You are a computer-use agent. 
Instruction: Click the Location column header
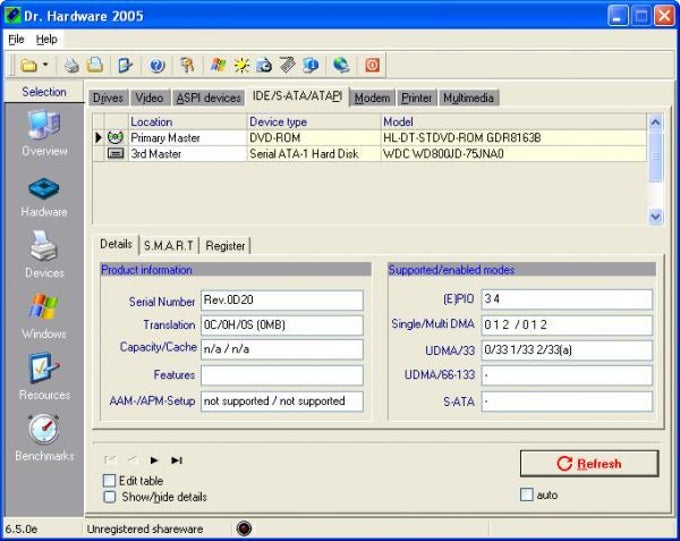pyautogui.click(x=188, y=122)
